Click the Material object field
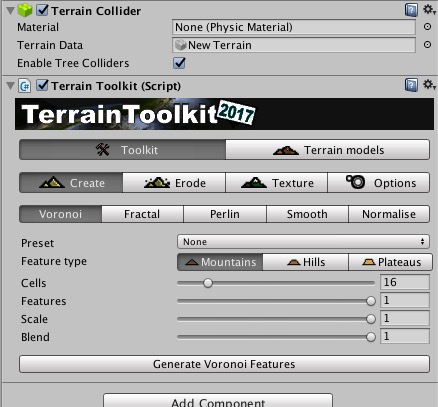 click(x=294, y=27)
